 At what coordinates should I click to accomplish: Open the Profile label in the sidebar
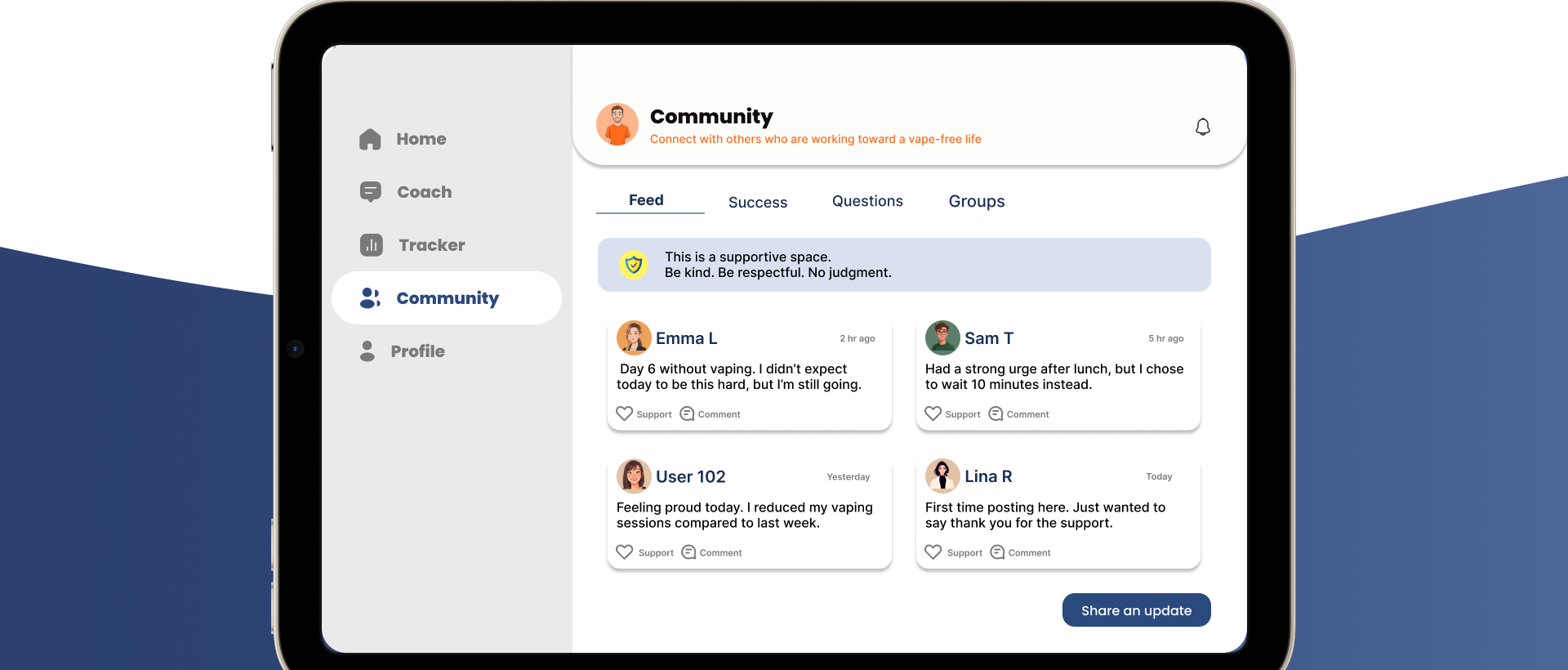tap(418, 351)
